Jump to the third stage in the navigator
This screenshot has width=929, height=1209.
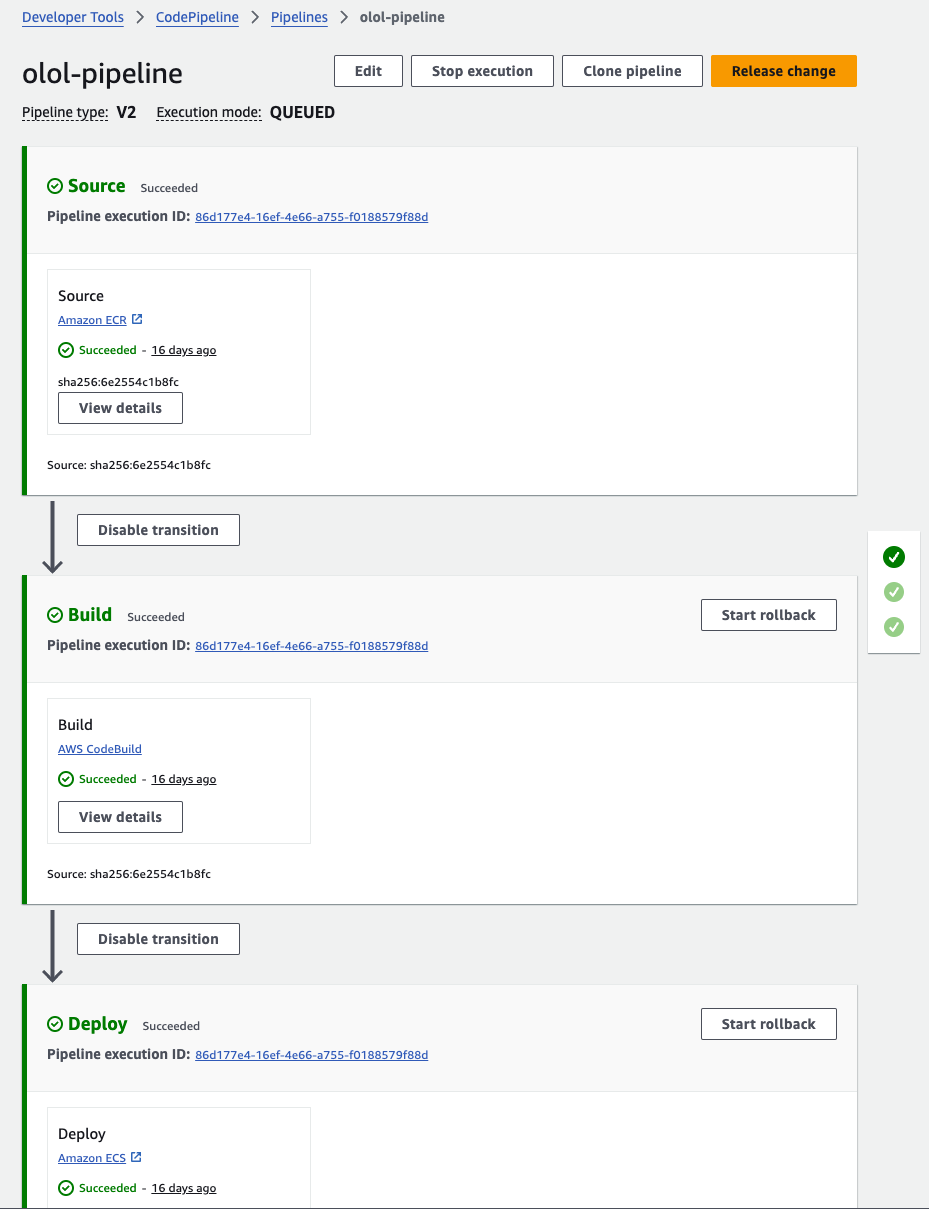894,627
